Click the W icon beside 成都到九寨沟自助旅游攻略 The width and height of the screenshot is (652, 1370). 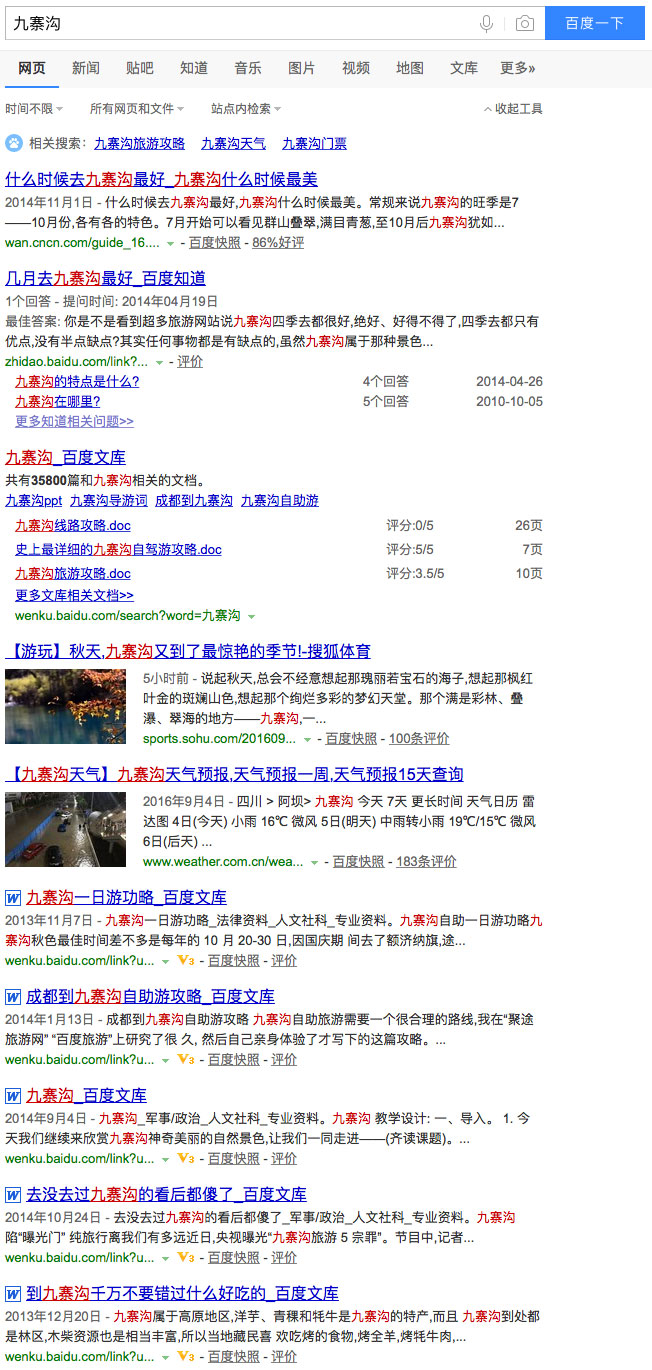pyautogui.click(x=13, y=996)
